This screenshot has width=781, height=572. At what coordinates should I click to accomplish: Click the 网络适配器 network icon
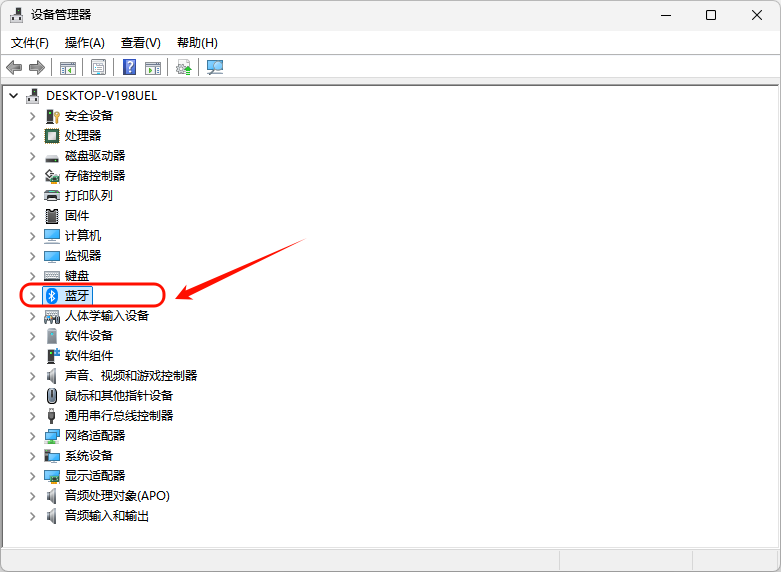[x=52, y=436]
